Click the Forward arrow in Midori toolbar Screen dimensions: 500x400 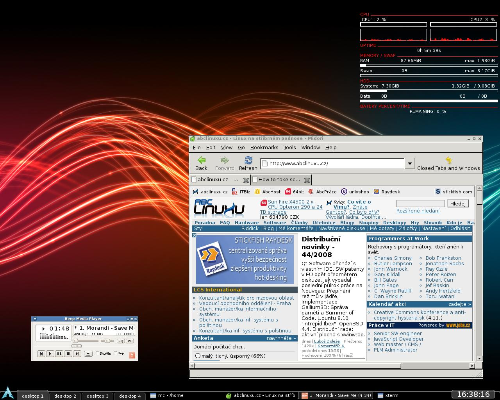pos(225,160)
